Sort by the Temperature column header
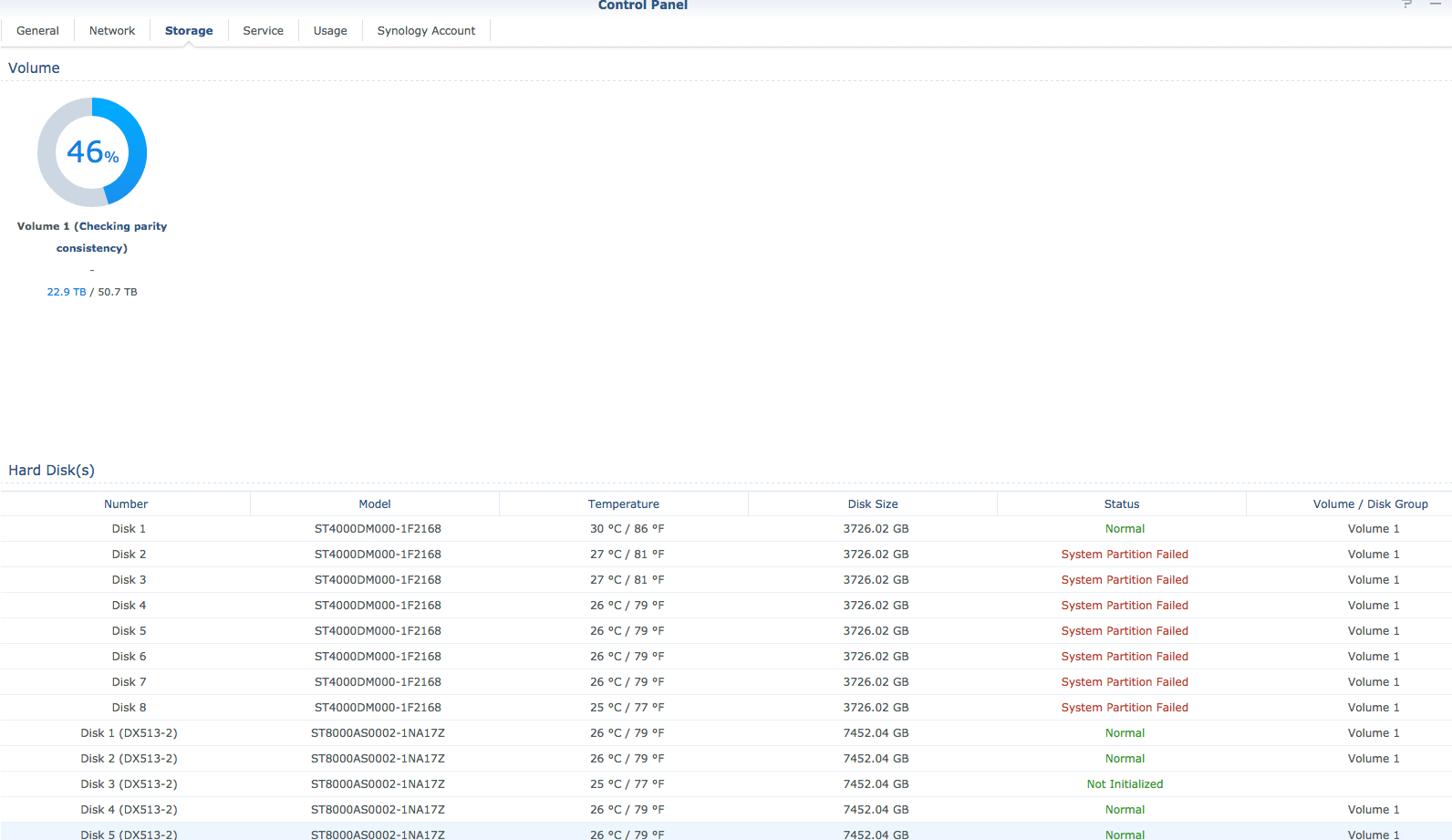This screenshot has height=840, width=1452. point(624,504)
